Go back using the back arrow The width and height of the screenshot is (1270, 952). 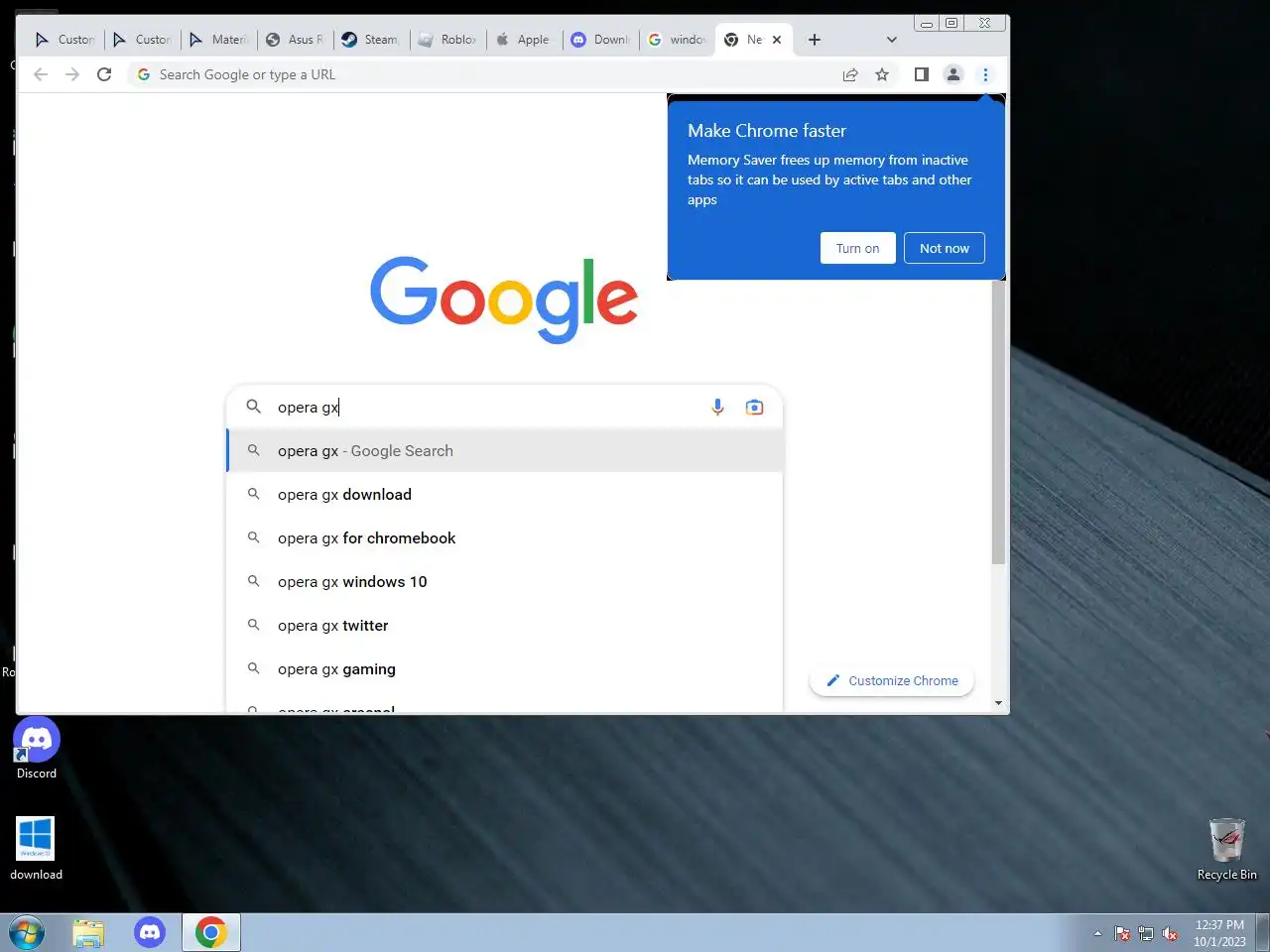(41, 74)
